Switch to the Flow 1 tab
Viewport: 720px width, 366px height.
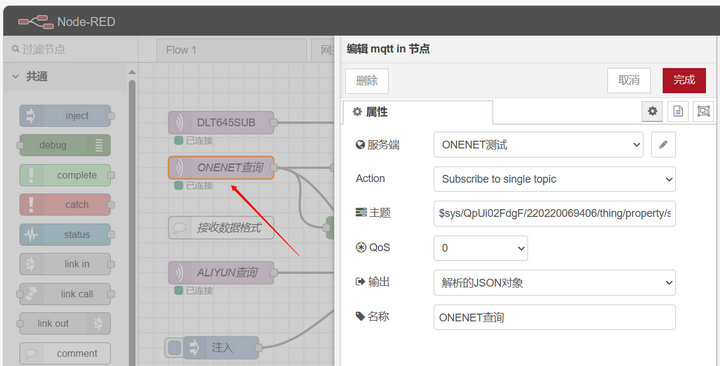coord(231,50)
